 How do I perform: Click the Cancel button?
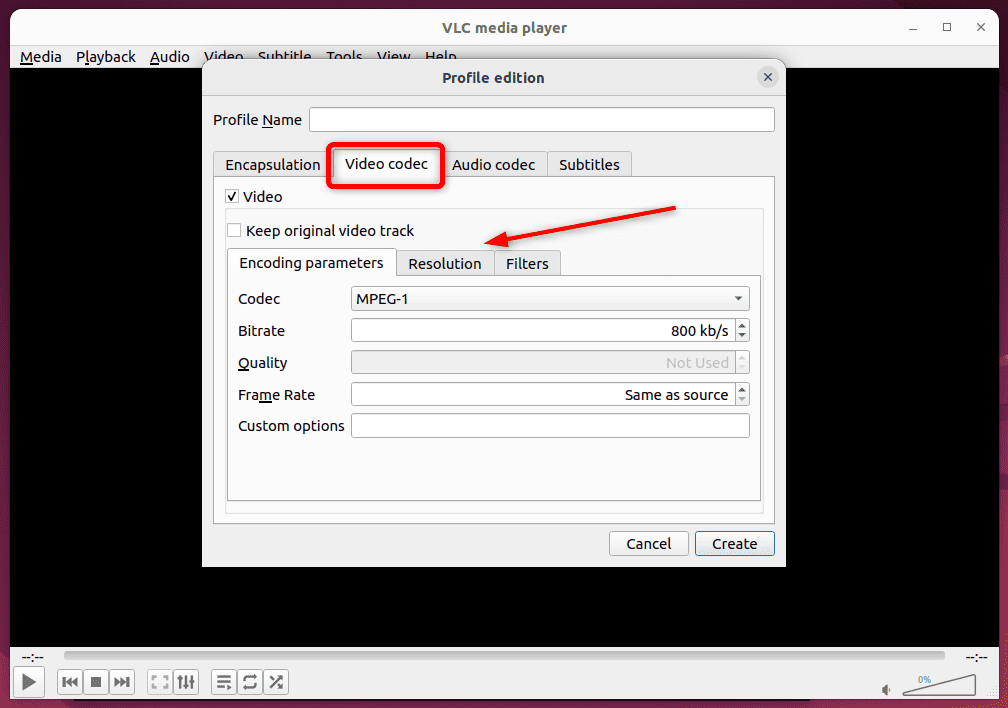[x=649, y=543]
